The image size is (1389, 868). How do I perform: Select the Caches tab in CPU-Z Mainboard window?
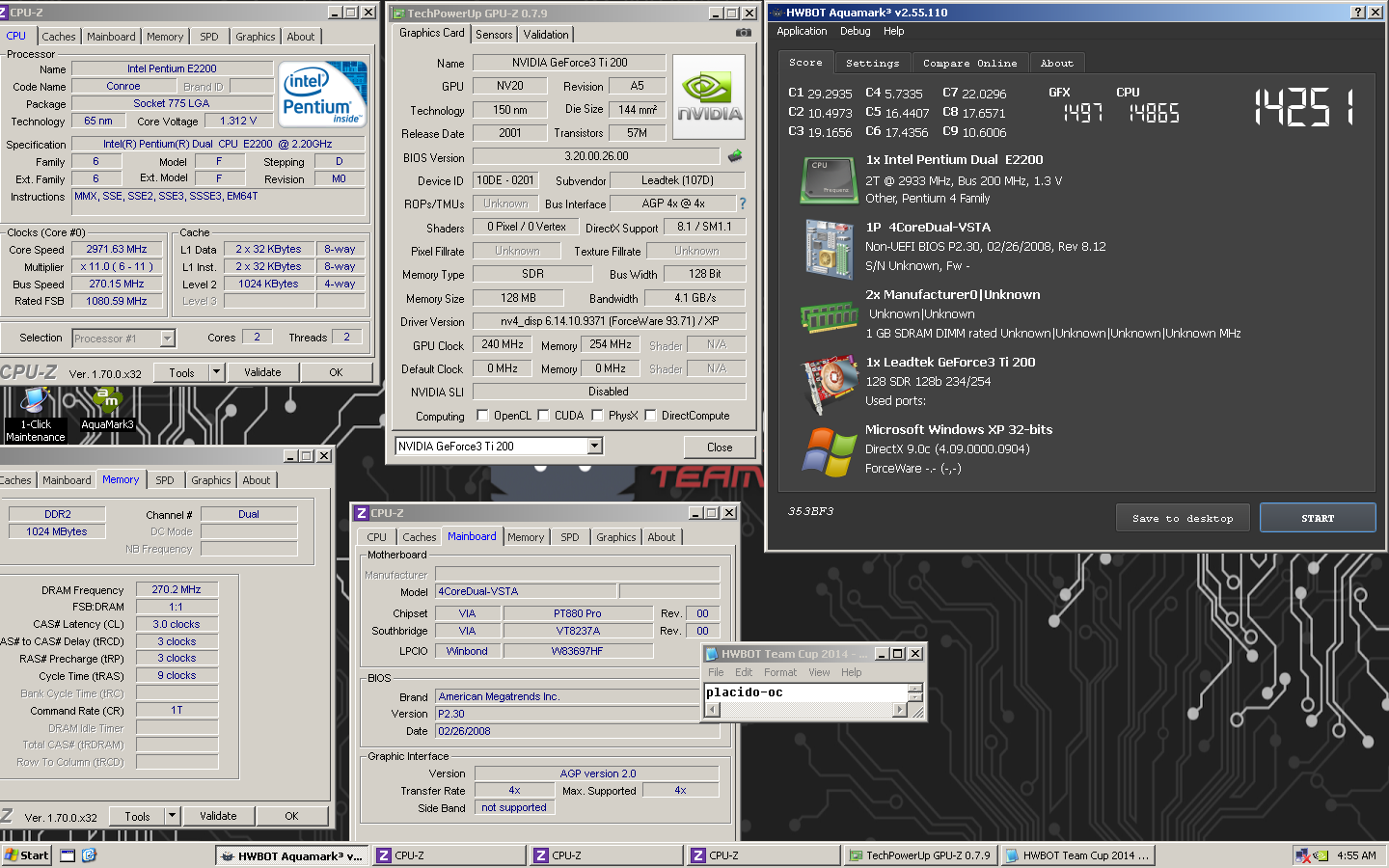[419, 537]
